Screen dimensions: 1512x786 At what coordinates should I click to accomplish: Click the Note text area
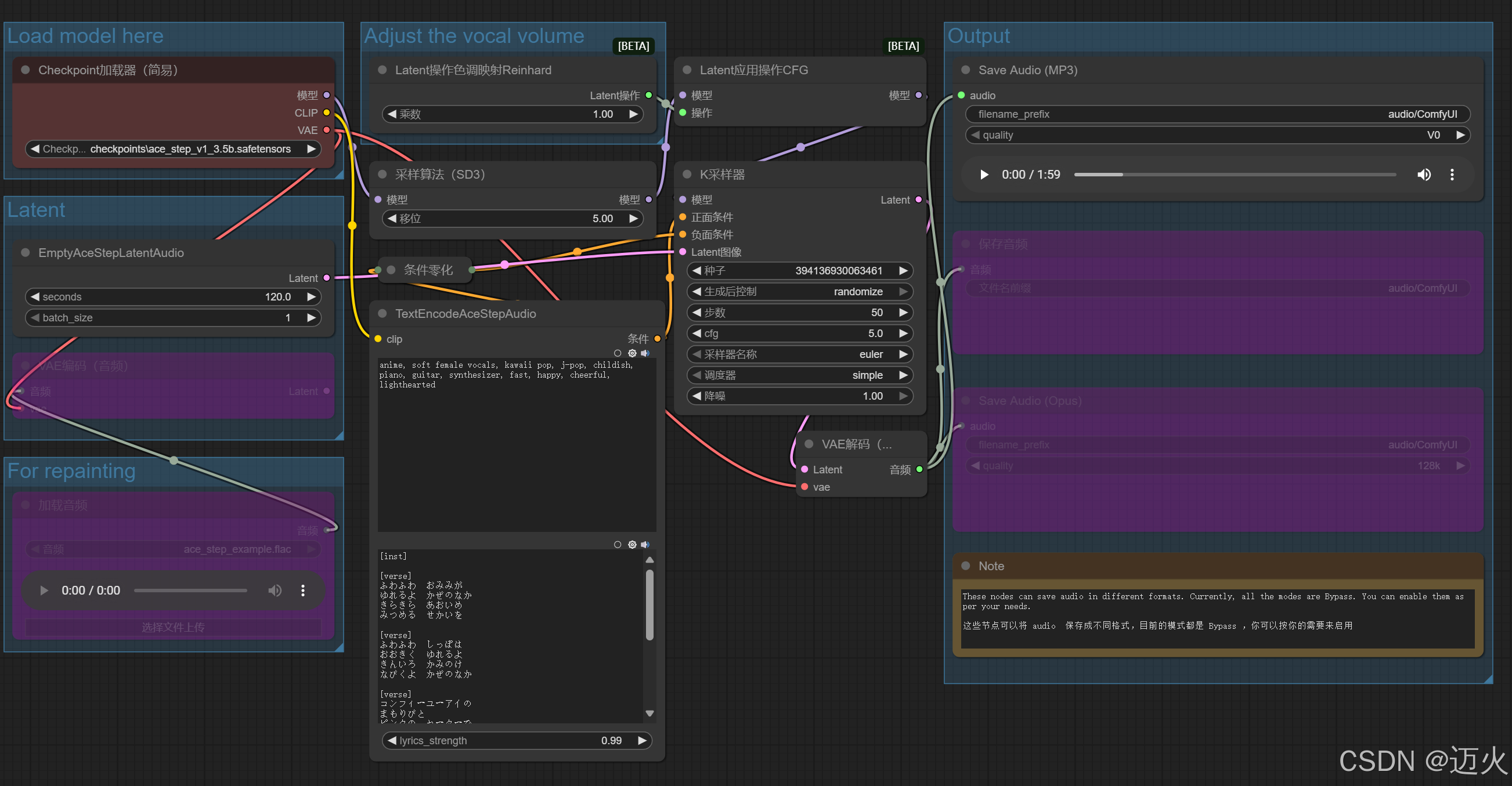point(1218,619)
